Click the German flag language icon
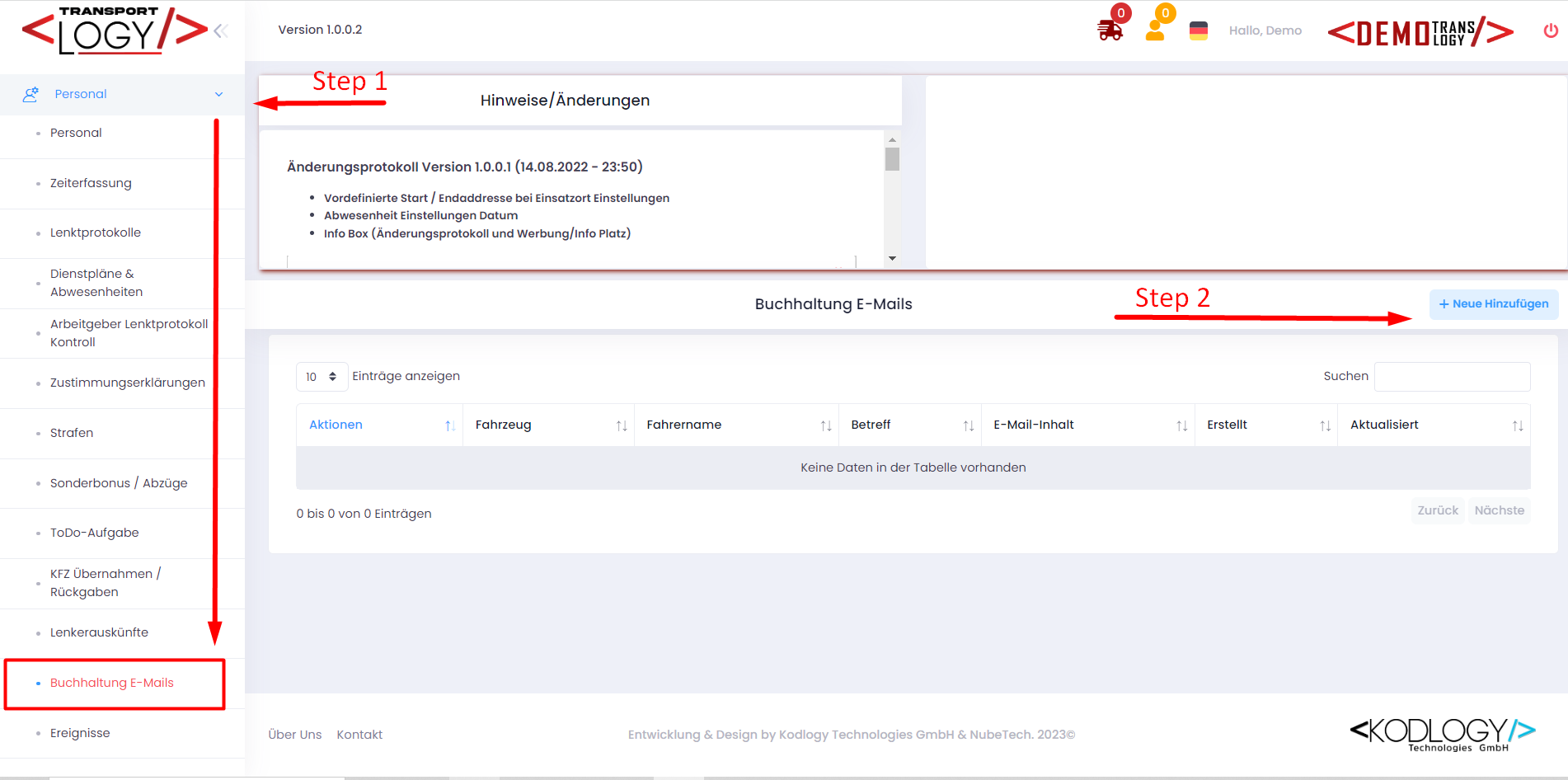The height and width of the screenshot is (780, 1568). [1199, 31]
